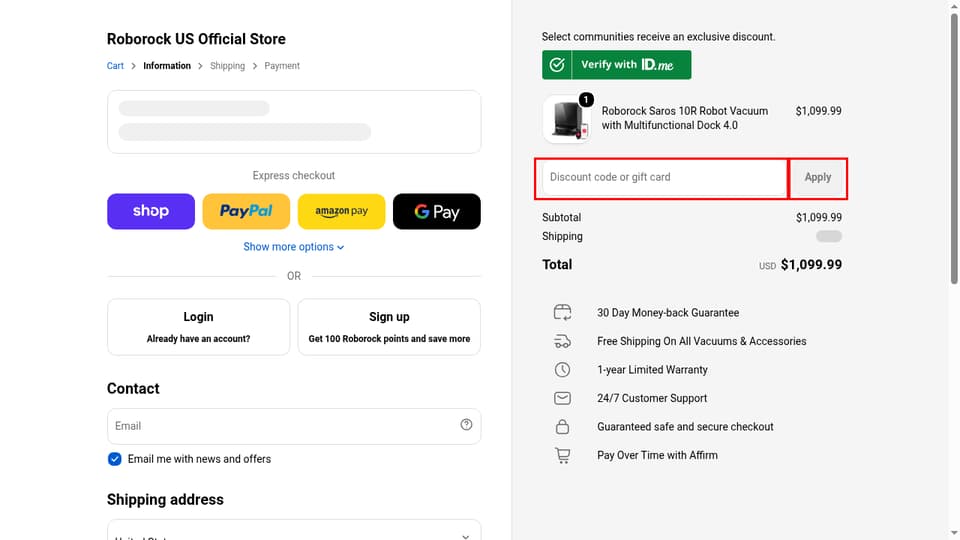This screenshot has width=960, height=540.
Task: Click the total amount $1,099.99 in bold
Action: pos(811,264)
